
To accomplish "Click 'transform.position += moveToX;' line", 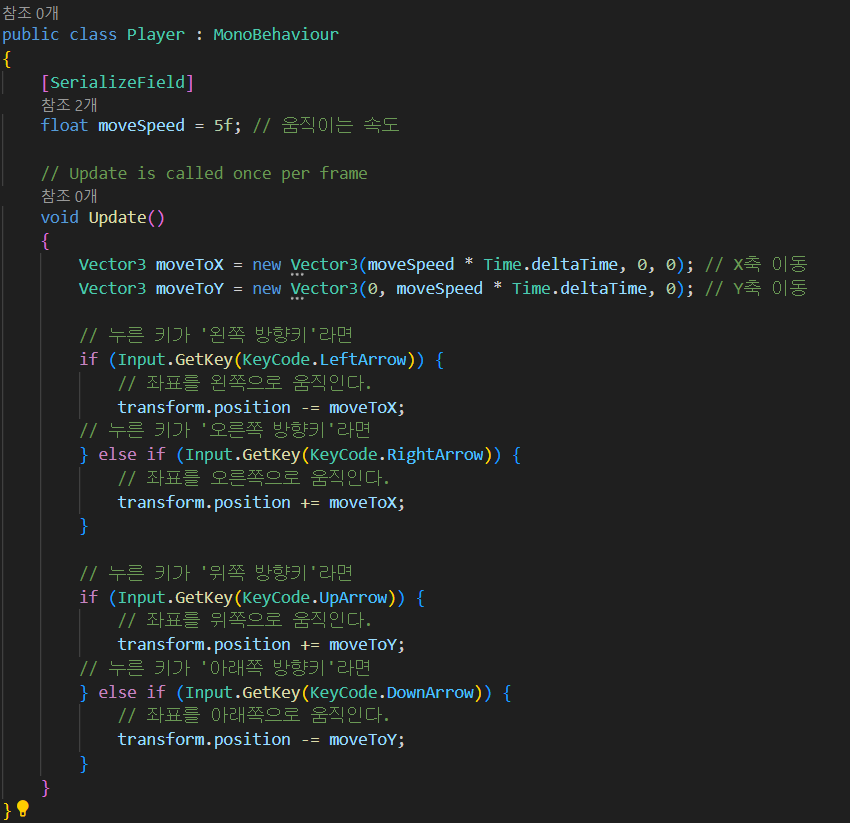I will 261,503.
